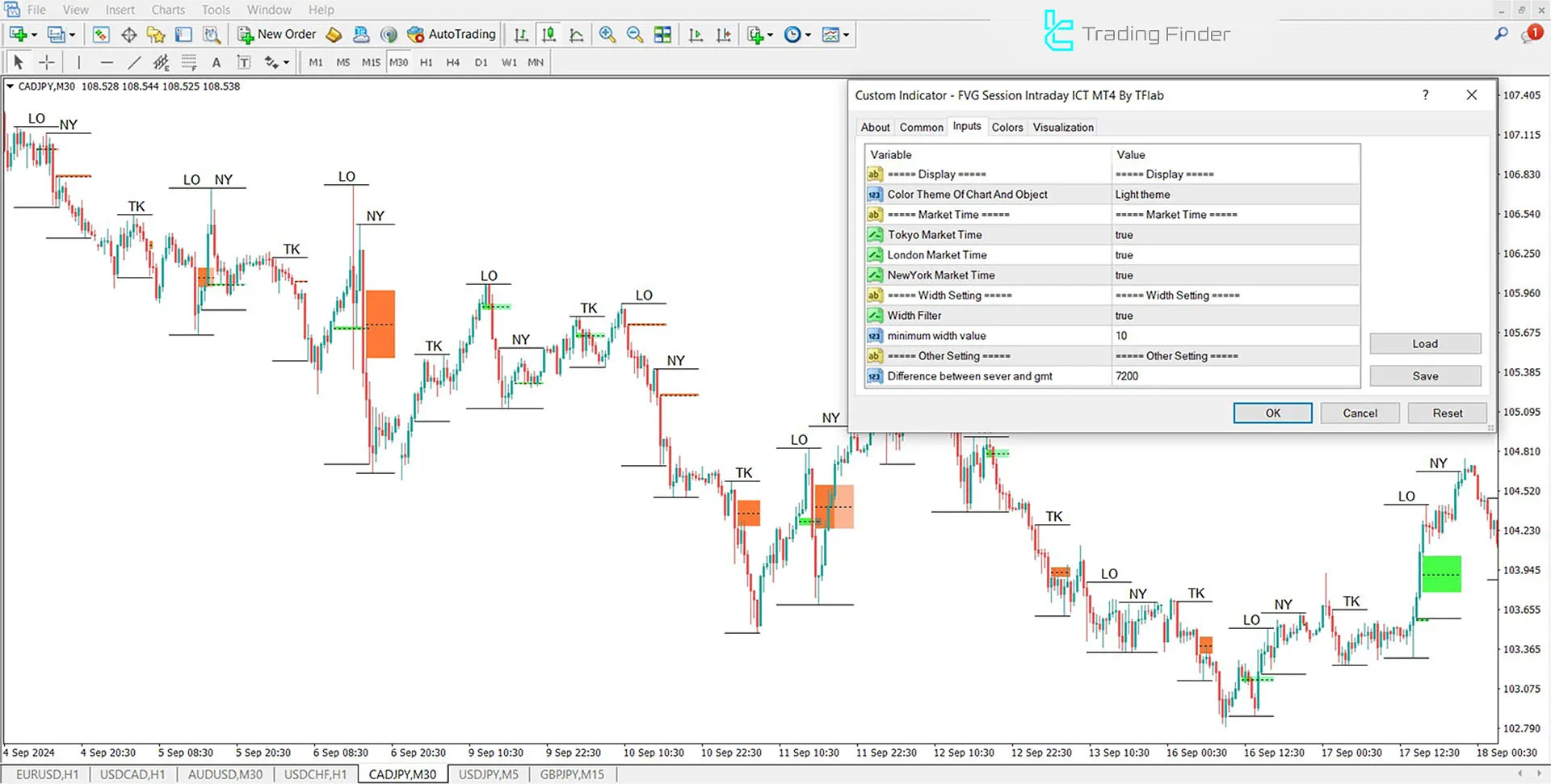
Task: Select the Text Label tool
Action: tap(243, 62)
